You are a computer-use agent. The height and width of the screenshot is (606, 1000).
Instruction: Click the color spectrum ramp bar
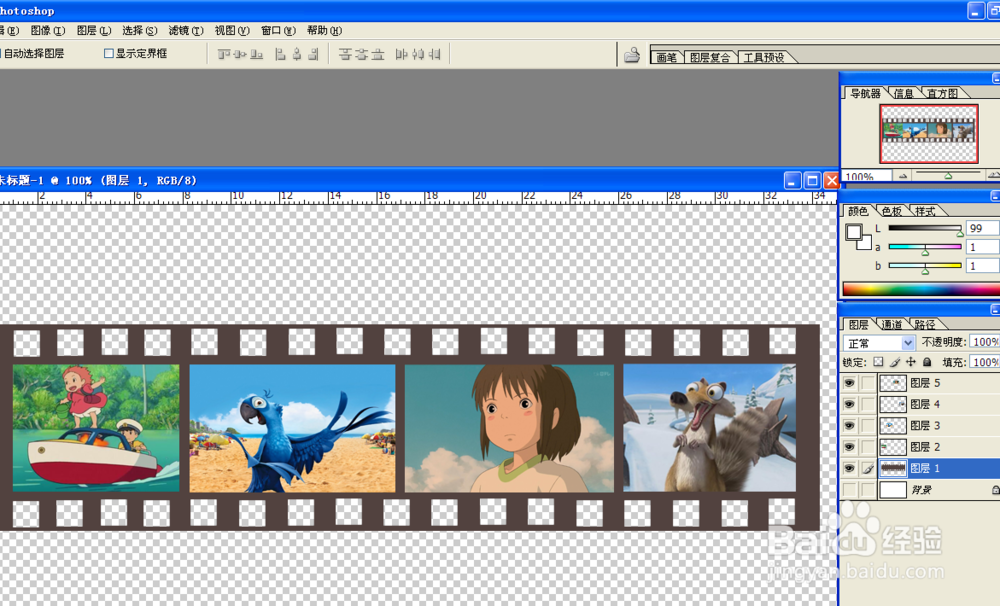click(921, 289)
